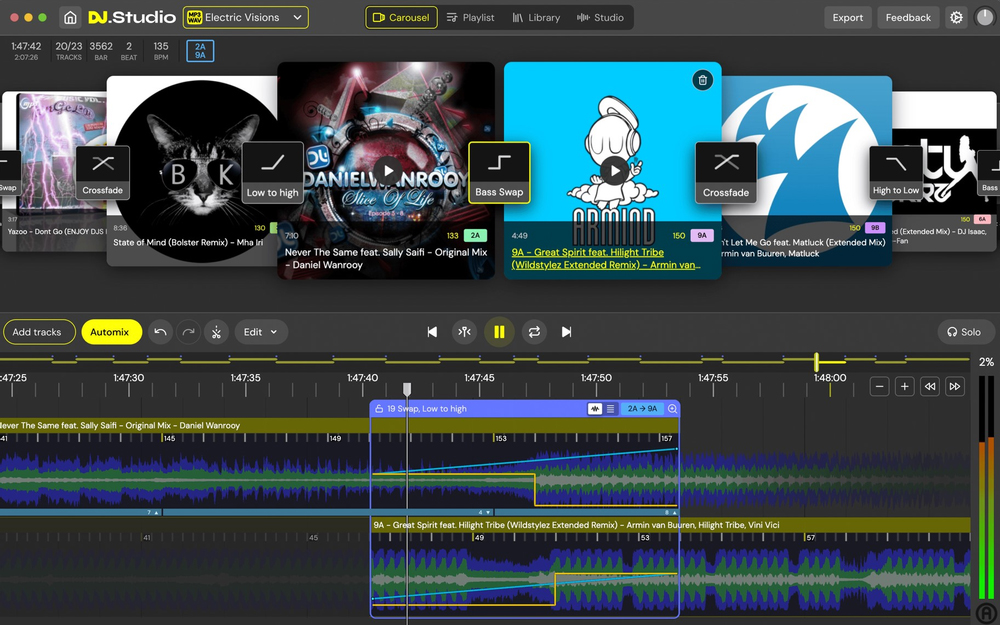Click the redo arrow icon
Viewport: 1000px width, 625px height.
point(188,331)
